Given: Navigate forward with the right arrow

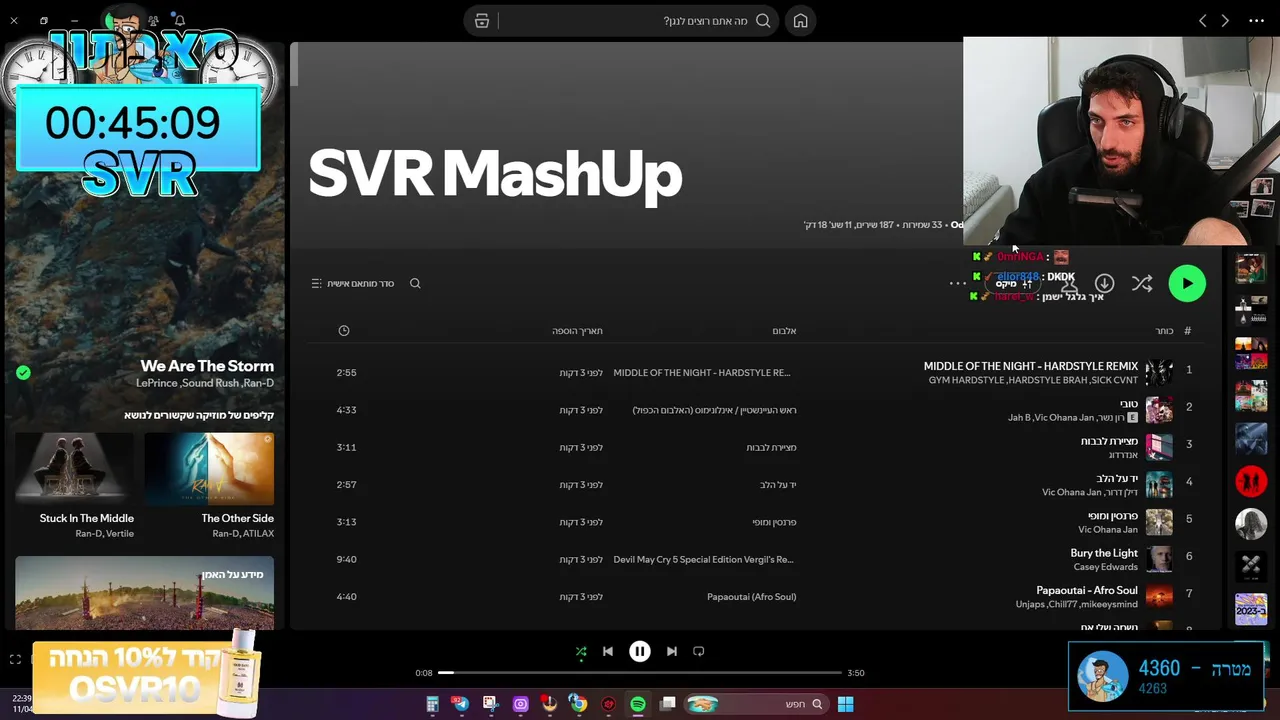Looking at the screenshot, I should click(1224, 21).
